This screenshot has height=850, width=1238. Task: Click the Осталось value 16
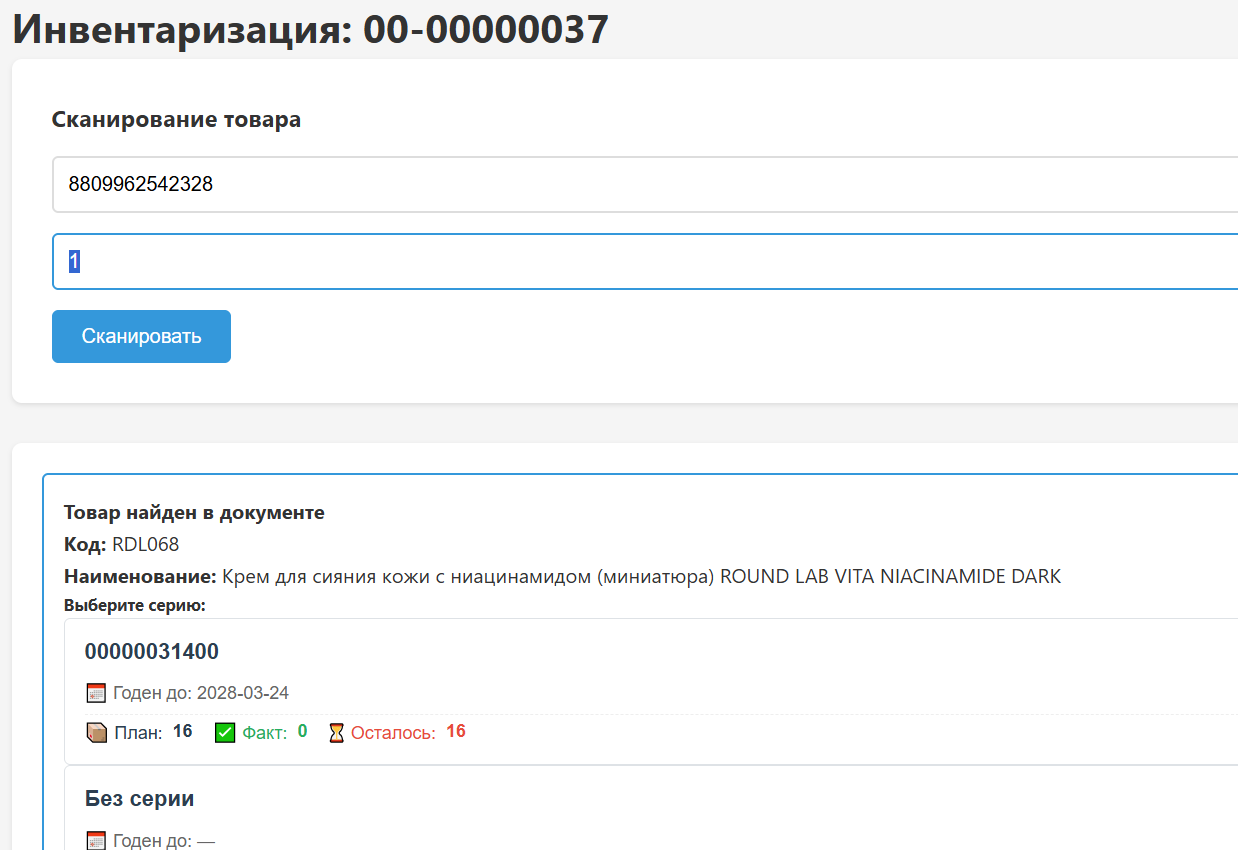coord(456,732)
